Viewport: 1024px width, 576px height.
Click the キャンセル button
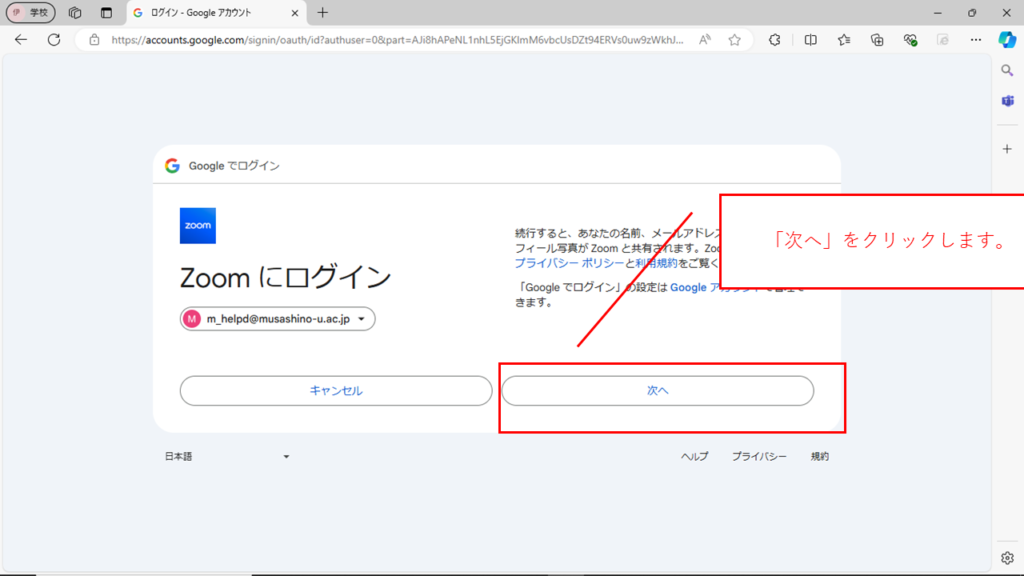tap(336, 391)
